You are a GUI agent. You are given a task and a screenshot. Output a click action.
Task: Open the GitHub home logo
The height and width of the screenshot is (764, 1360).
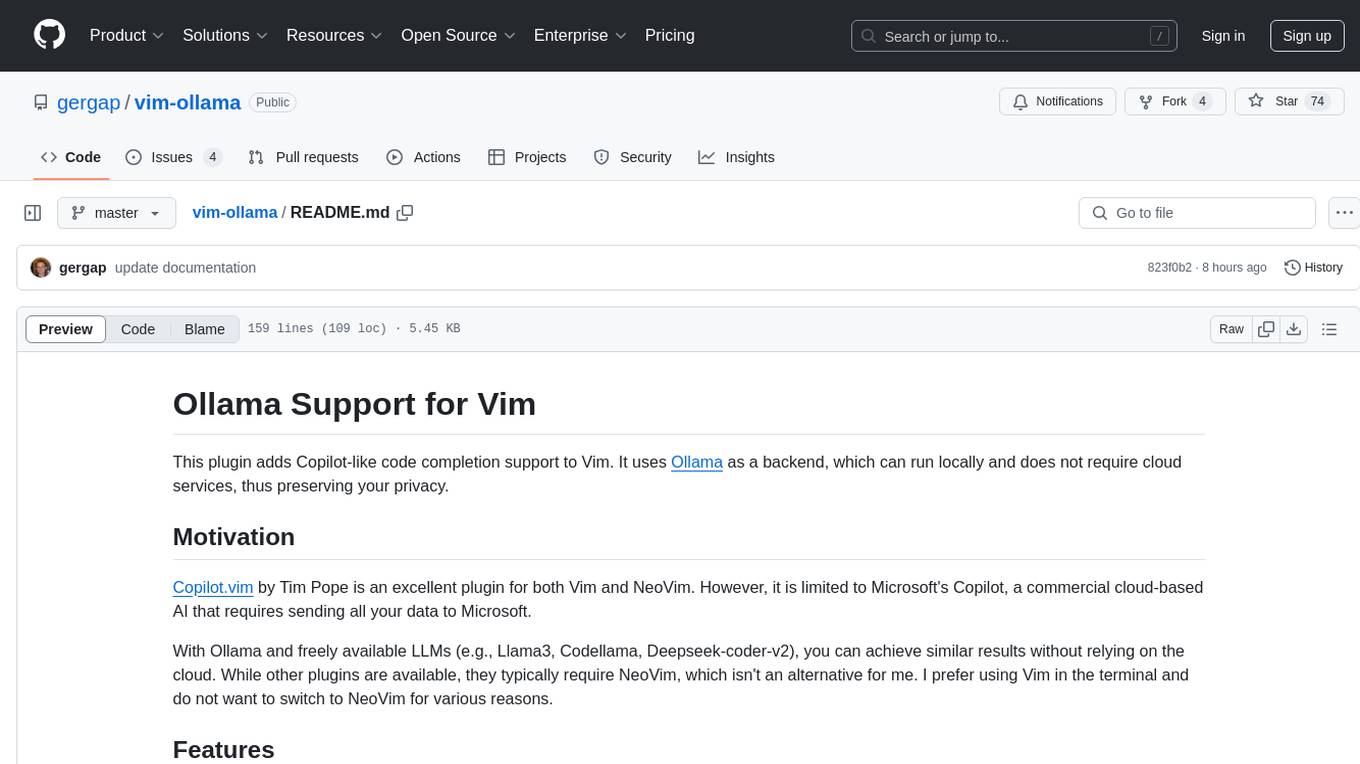coord(49,35)
